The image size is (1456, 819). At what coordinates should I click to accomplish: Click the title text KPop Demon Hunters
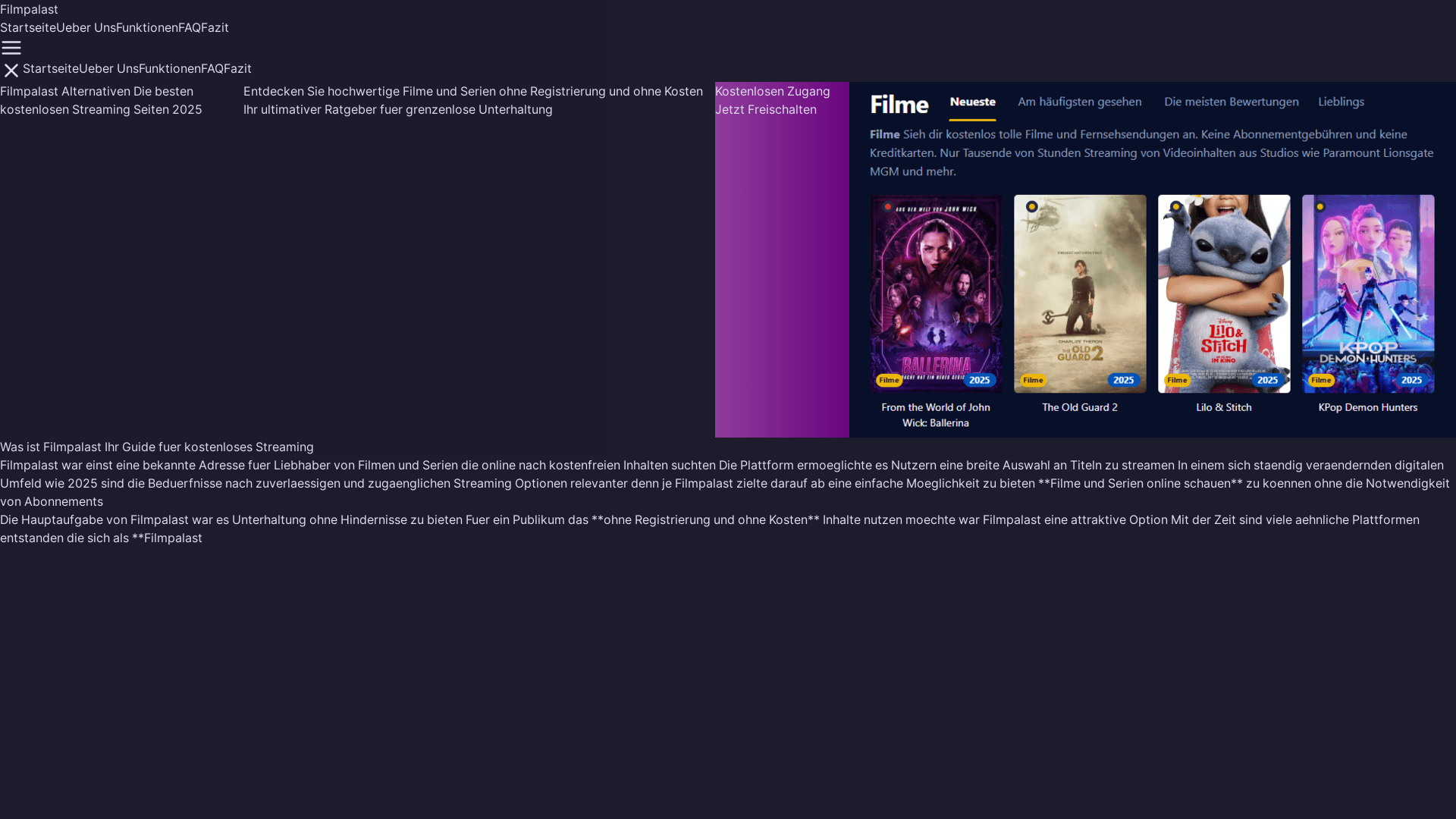click(x=1368, y=407)
